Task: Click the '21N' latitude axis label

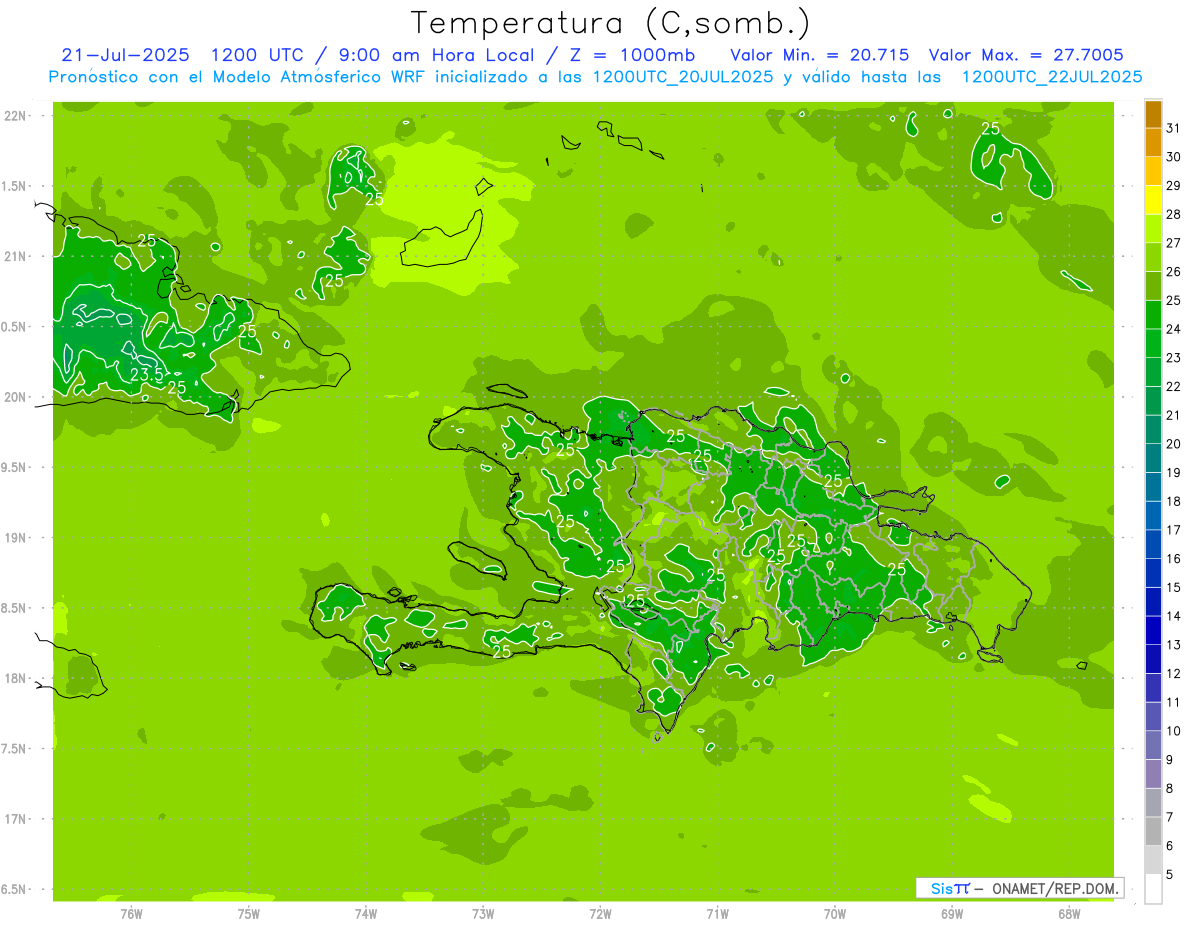Action: point(17,256)
